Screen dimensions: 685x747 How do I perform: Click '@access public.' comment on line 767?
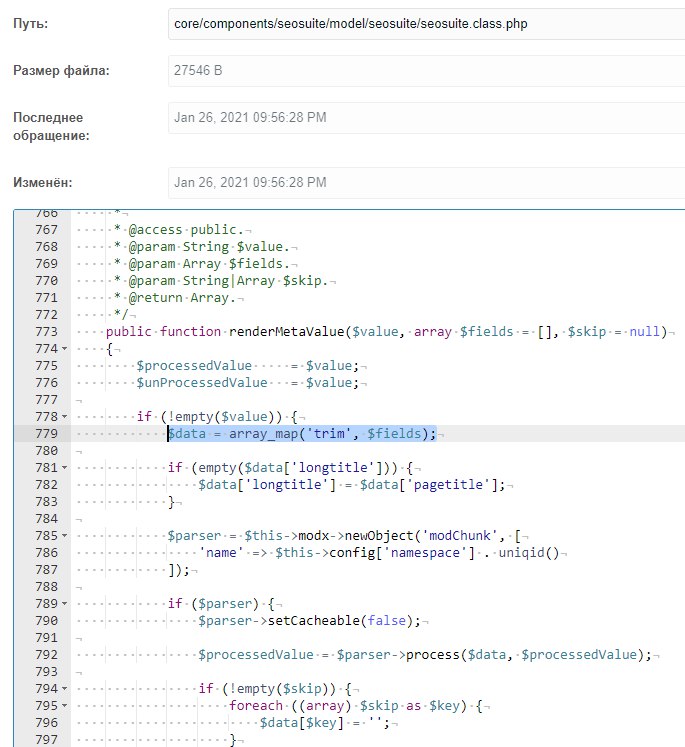tap(186, 230)
